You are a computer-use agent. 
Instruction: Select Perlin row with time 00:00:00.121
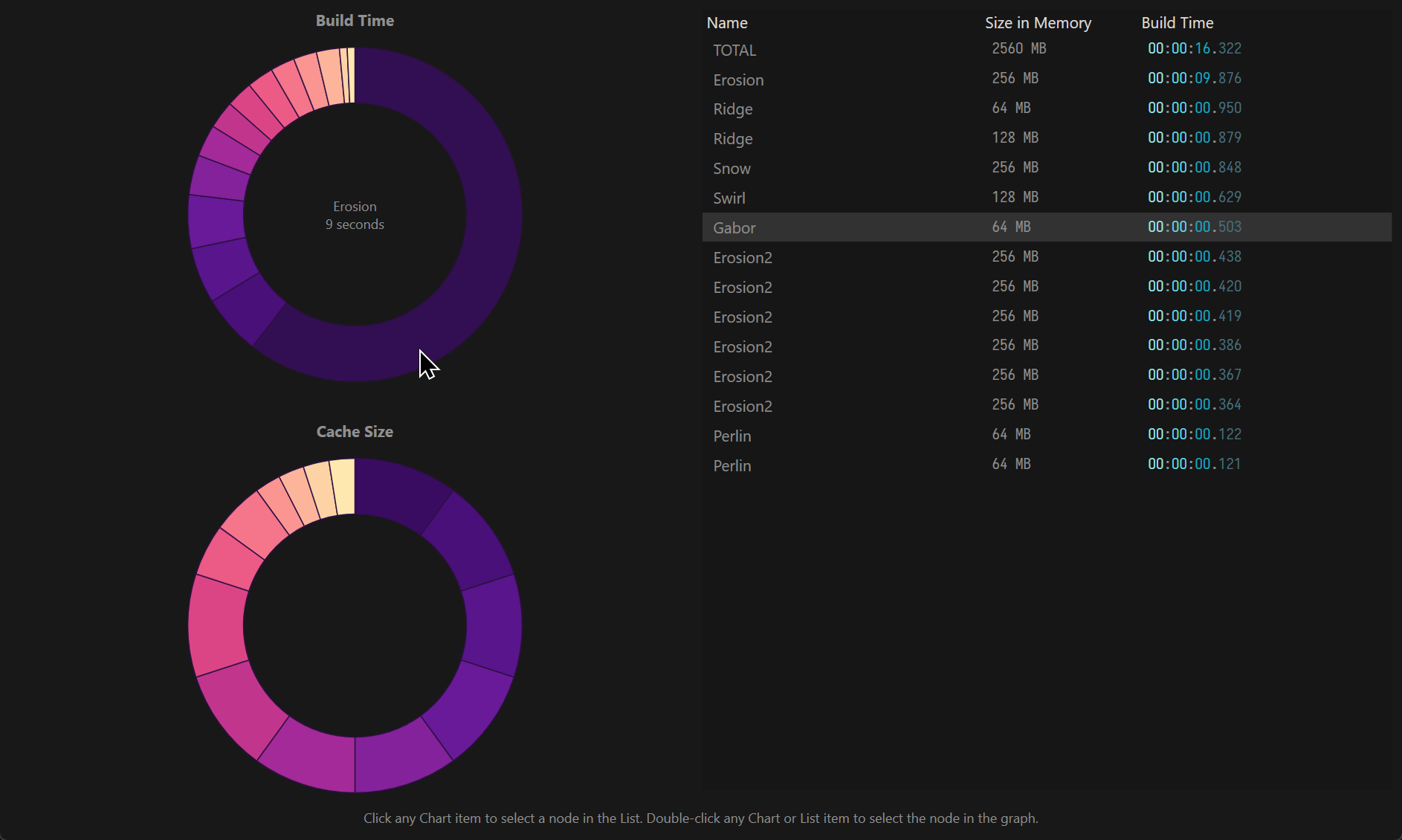tap(1047, 465)
